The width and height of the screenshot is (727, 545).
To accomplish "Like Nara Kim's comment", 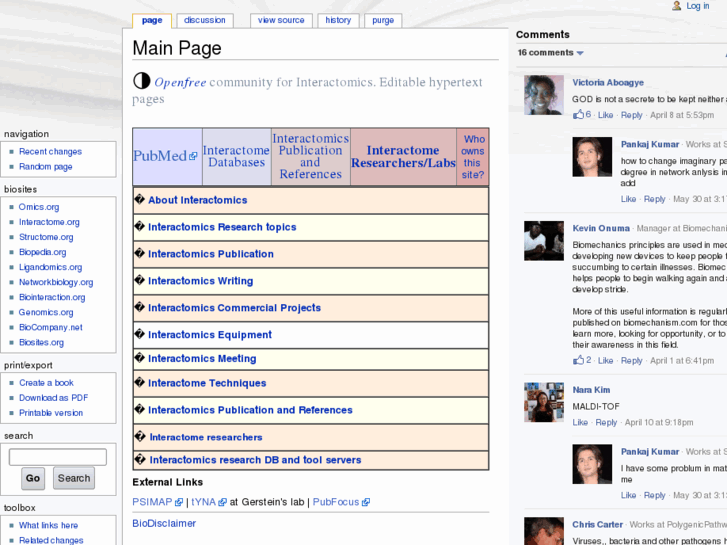I will click(x=580, y=423).
